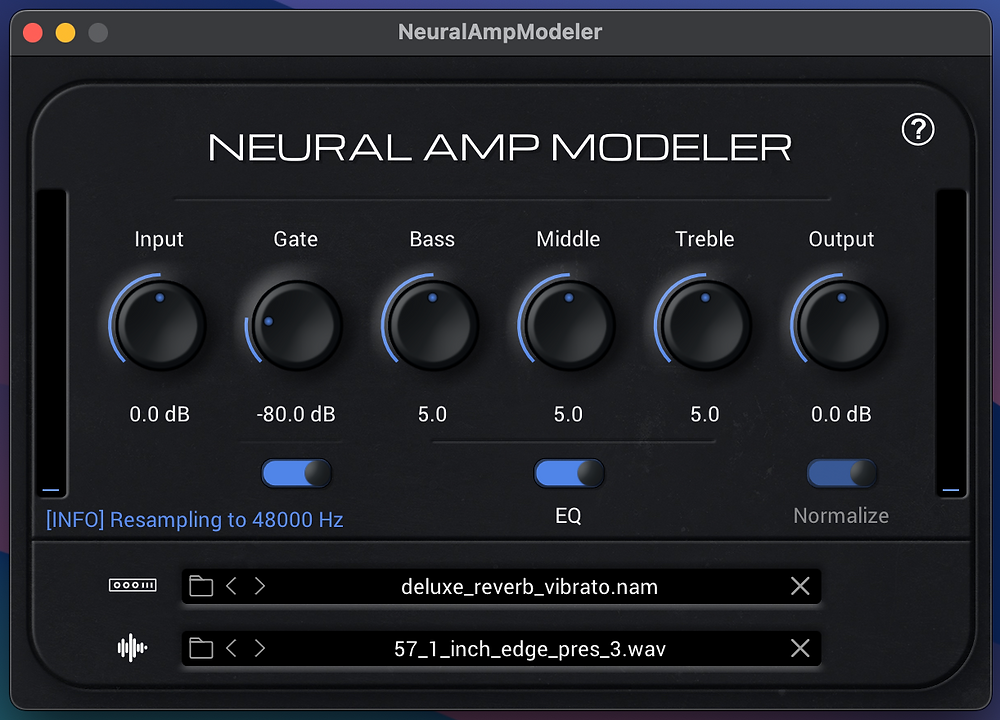This screenshot has width=1000, height=720.
Task: Disable the noise Gate toggle
Action: point(295,472)
